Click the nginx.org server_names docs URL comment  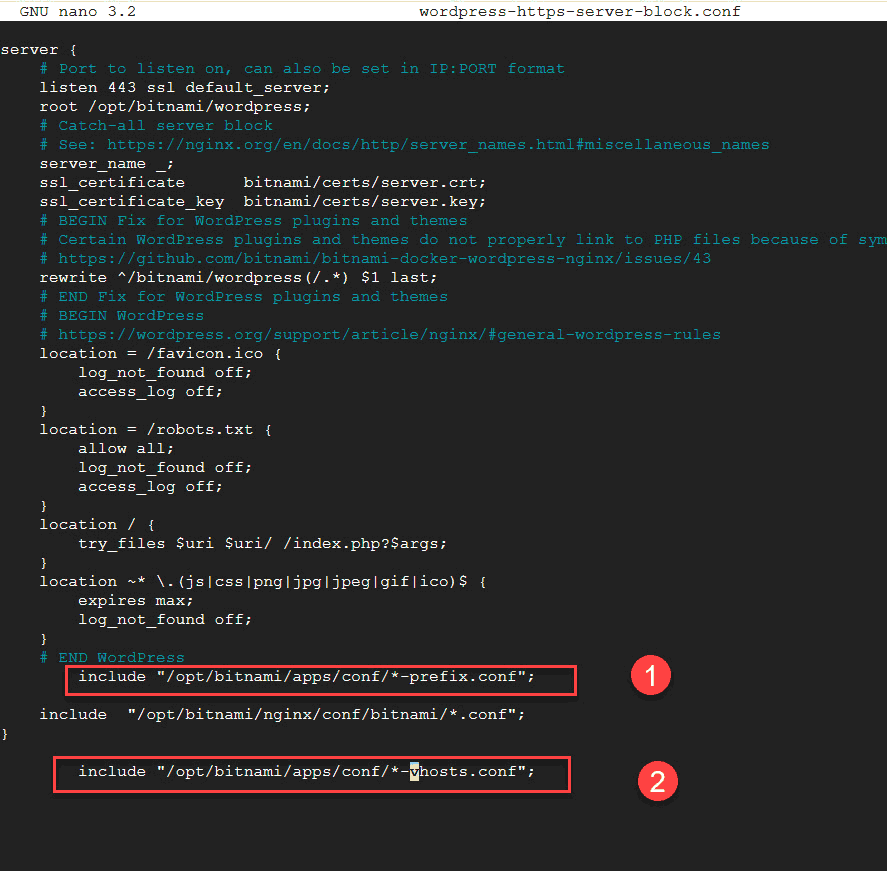click(x=404, y=145)
